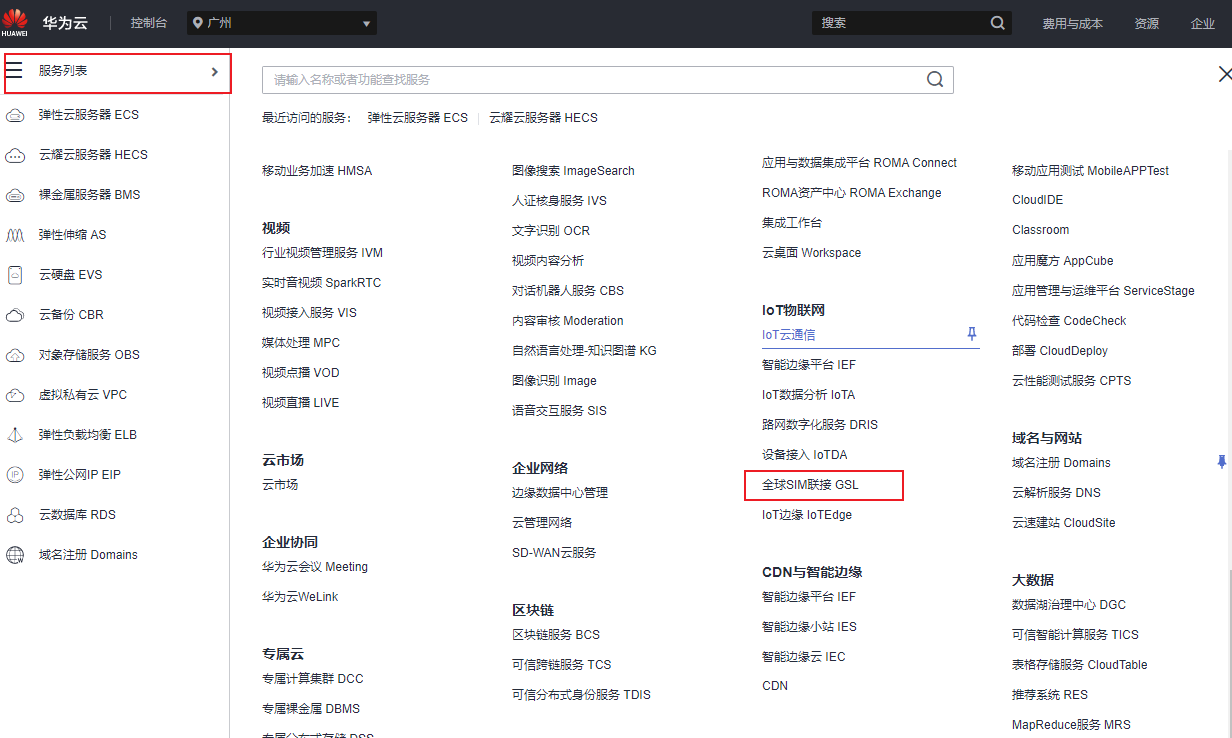This screenshot has height=738, width=1232.
Task: Open 云桌面 Workspace service
Action: (x=811, y=253)
